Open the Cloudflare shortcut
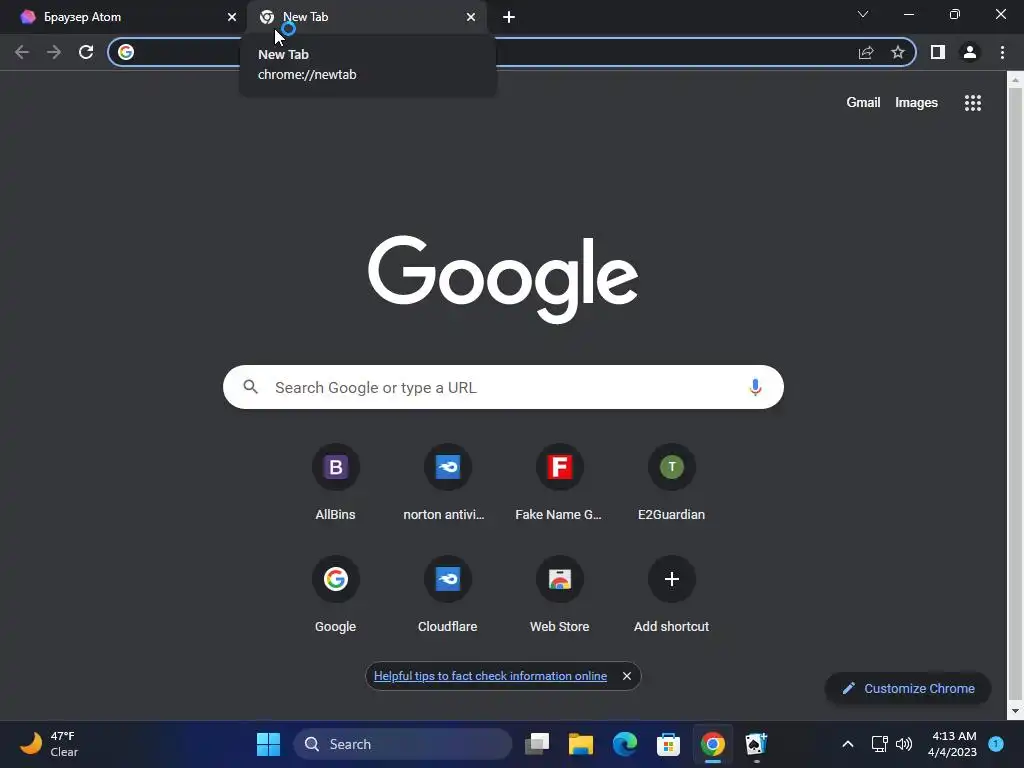1024x768 pixels. click(x=447, y=594)
